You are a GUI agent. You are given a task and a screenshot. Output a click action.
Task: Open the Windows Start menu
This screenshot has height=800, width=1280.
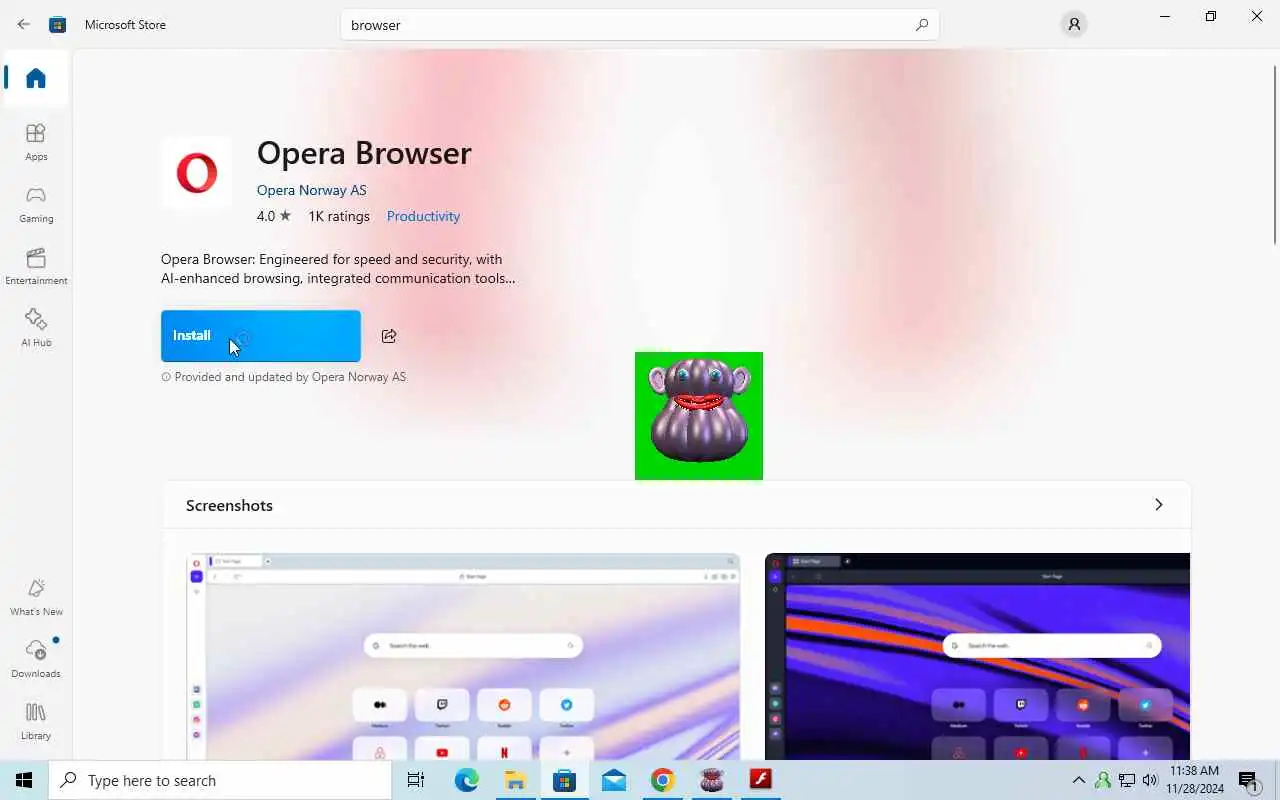coord(24,780)
